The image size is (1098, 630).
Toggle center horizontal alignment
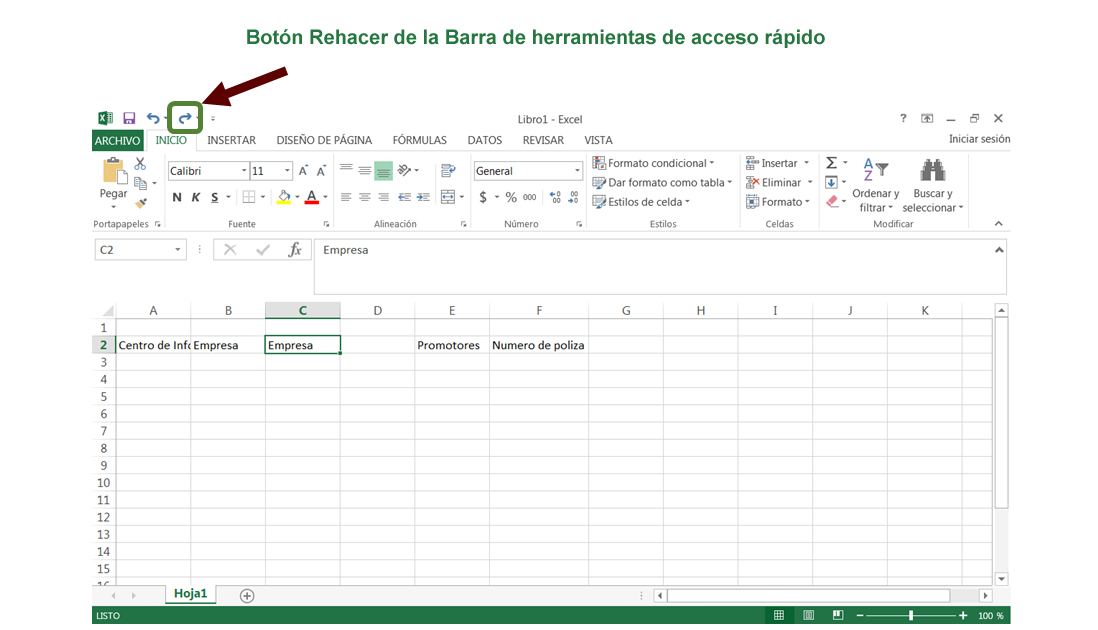(x=365, y=197)
